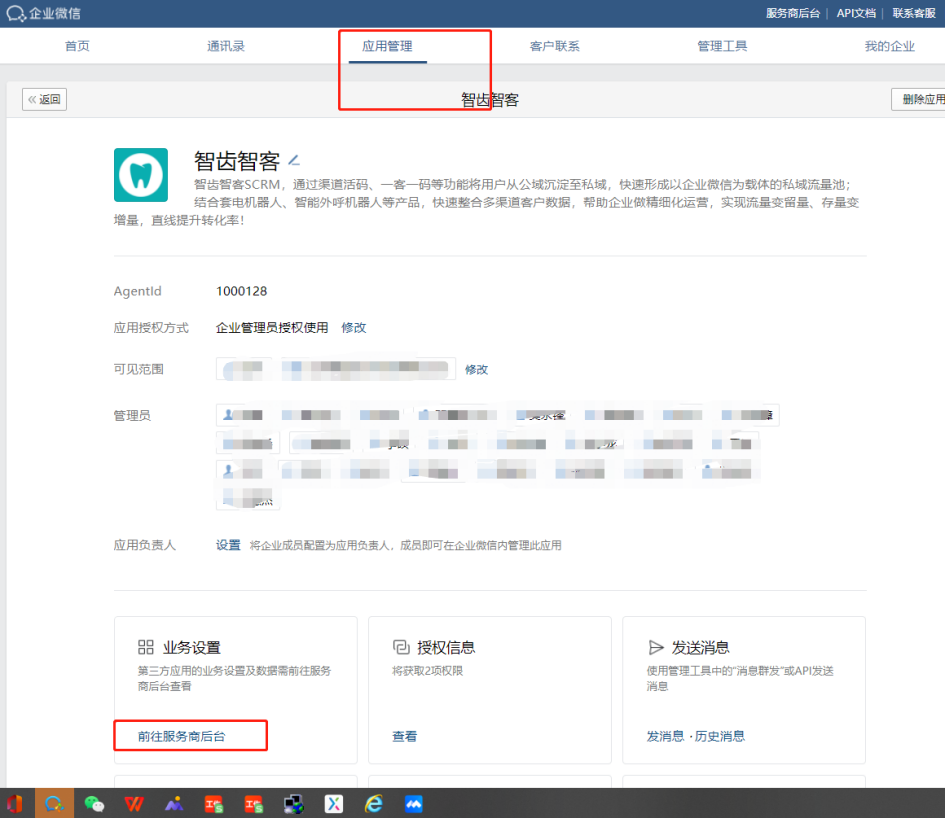
Task: Click the 将获取2项权限 text
Action: pos(427,671)
